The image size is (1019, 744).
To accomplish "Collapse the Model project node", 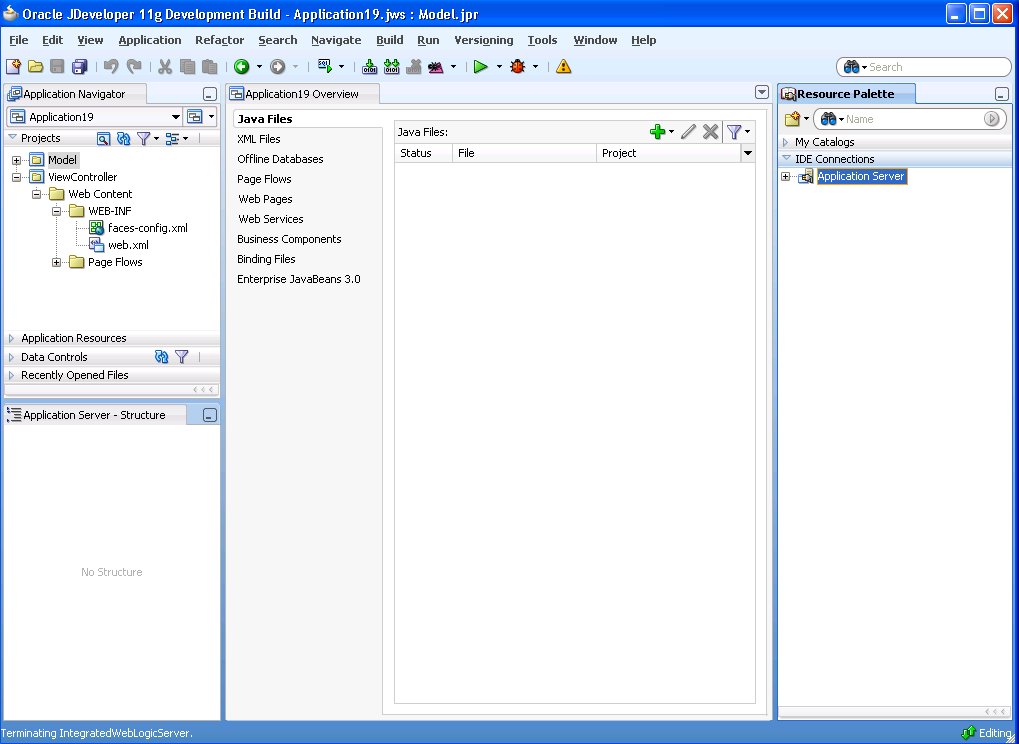I will pyautogui.click(x=15, y=159).
